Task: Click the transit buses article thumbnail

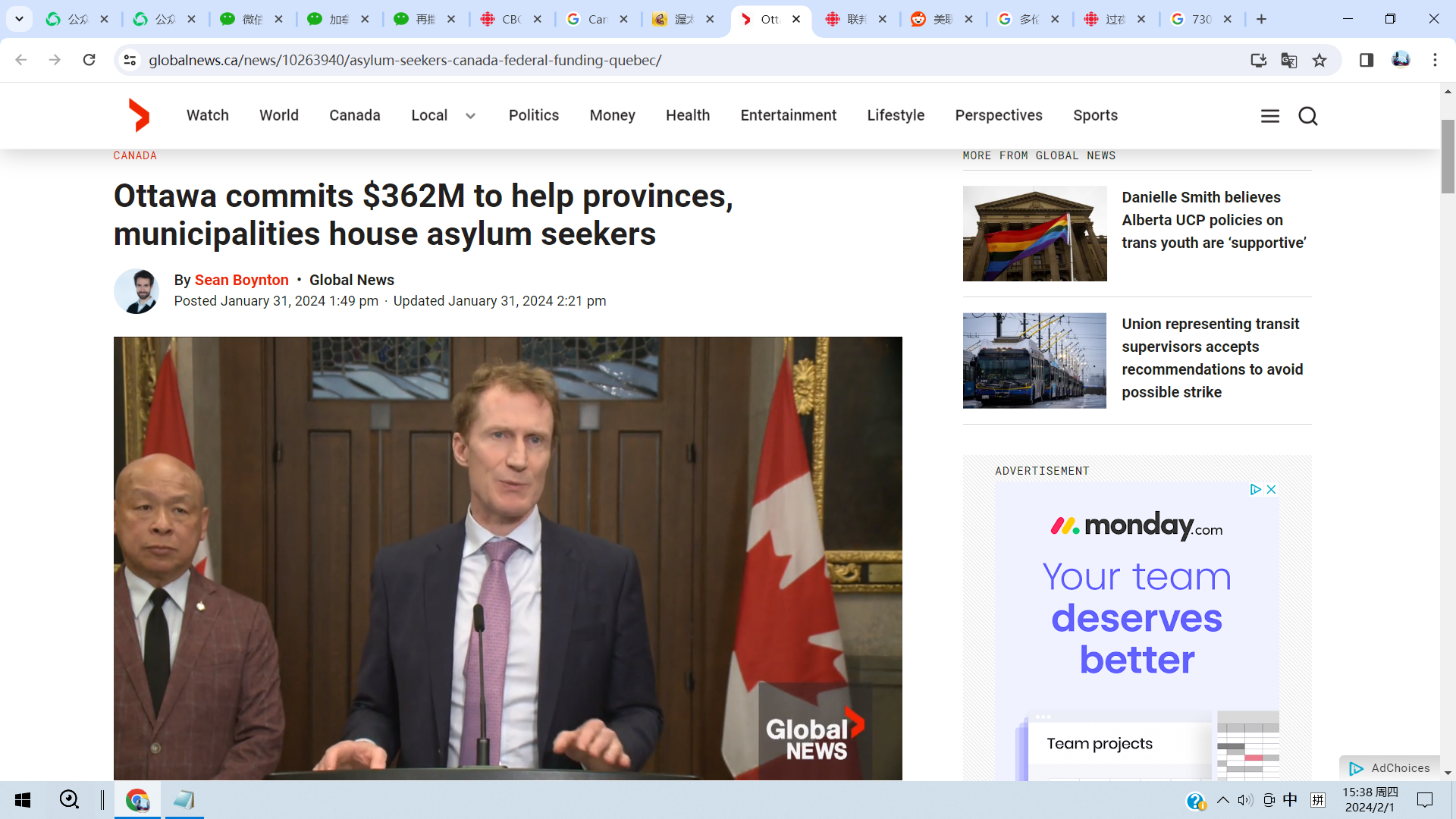Action: tap(1034, 361)
